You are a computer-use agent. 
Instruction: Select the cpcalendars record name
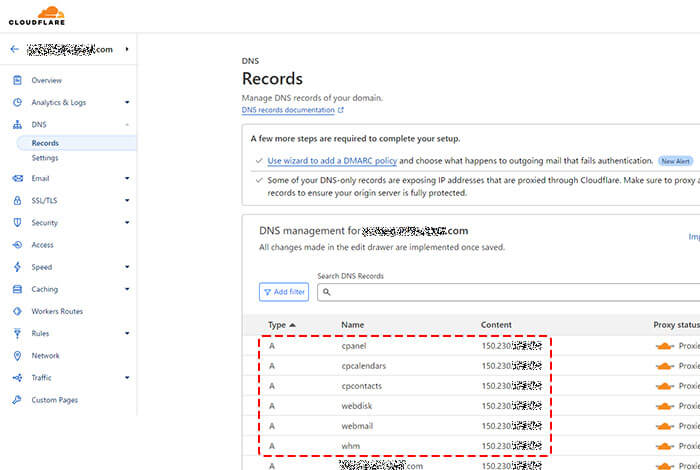pyautogui.click(x=363, y=366)
